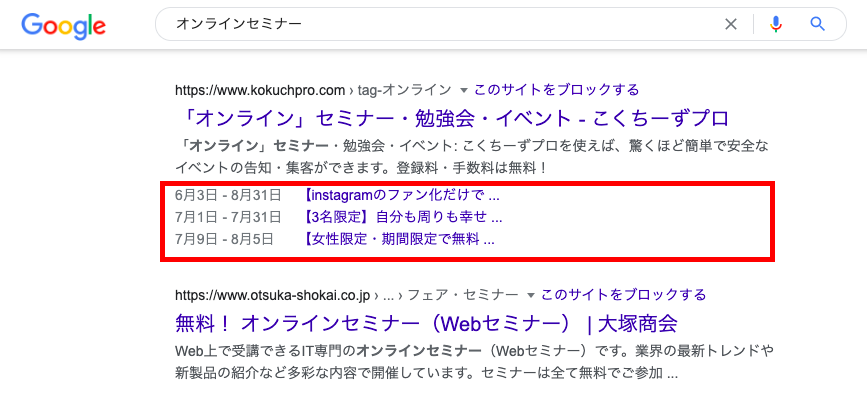The height and width of the screenshot is (397, 867).
Task: Click snippet text Web上で受講できるIT専門の
Action: (x=265, y=352)
